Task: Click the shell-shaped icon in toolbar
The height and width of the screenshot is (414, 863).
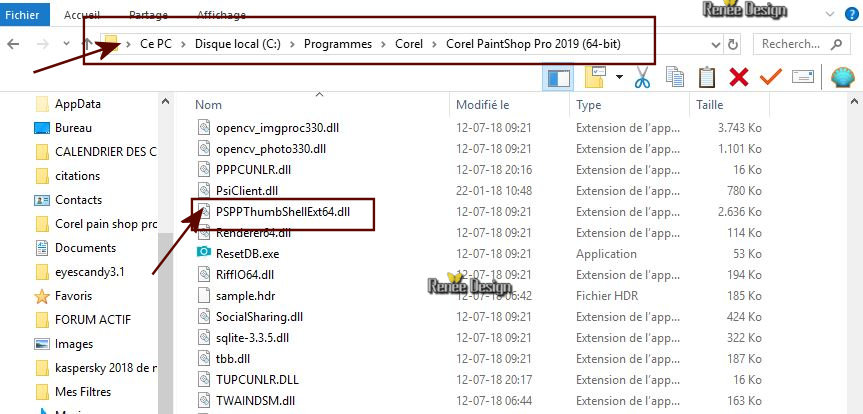Action: (842, 77)
